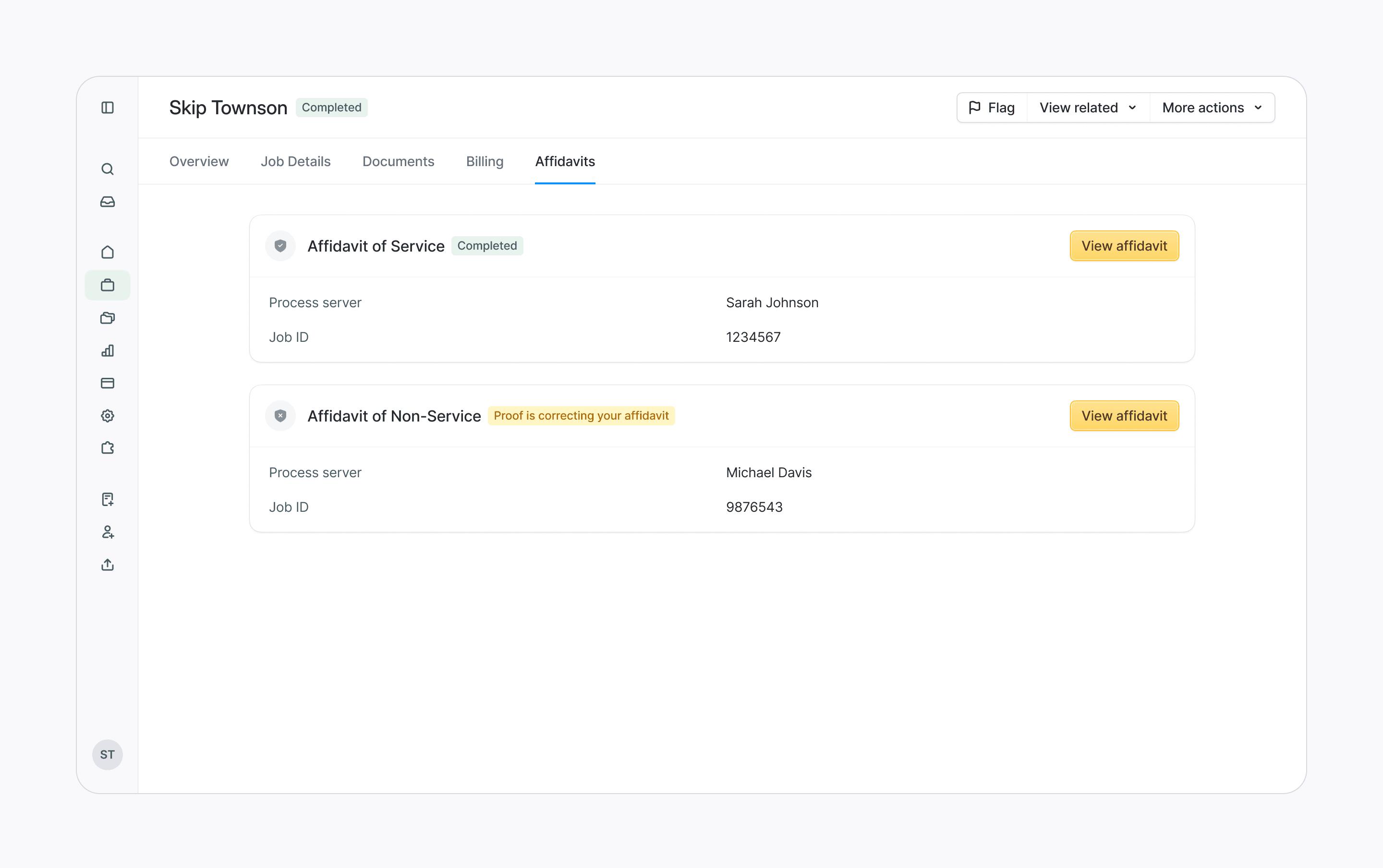Image resolution: width=1383 pixels, height=868 pixels.
Task: Open the bar chart reports icon
Action: pos(108,350)
